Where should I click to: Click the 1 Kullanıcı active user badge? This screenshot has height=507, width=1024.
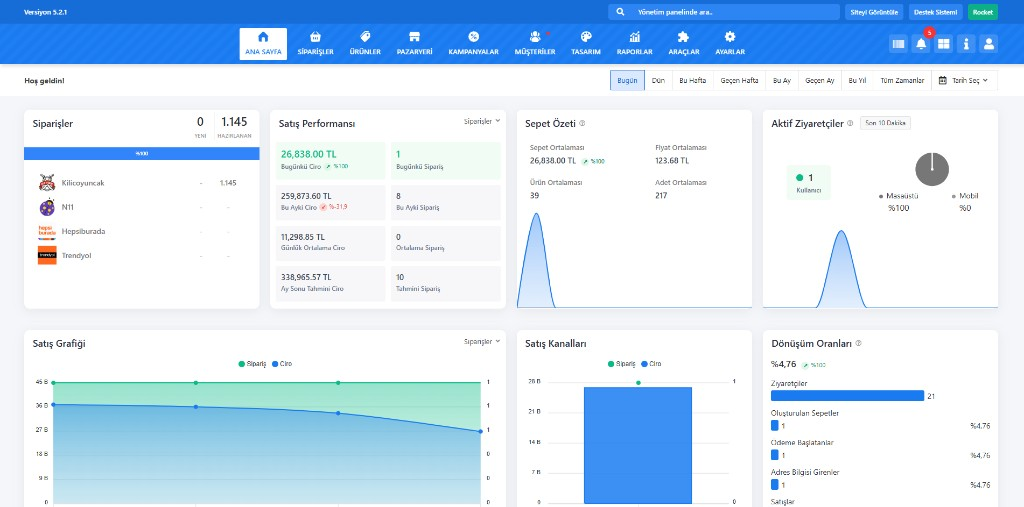click(808, 182)
